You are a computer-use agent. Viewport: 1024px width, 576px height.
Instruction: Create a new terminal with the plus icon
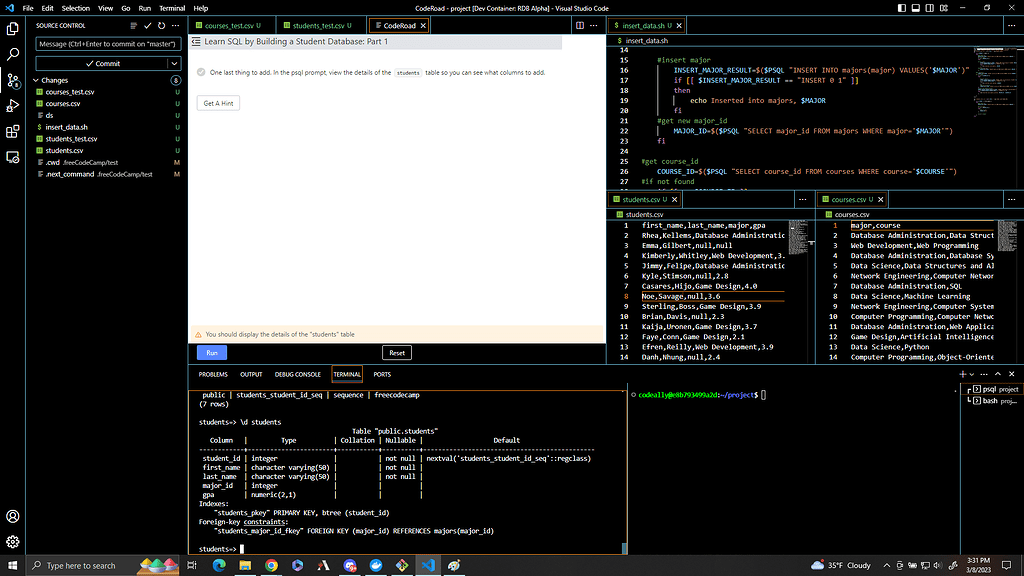963,374
